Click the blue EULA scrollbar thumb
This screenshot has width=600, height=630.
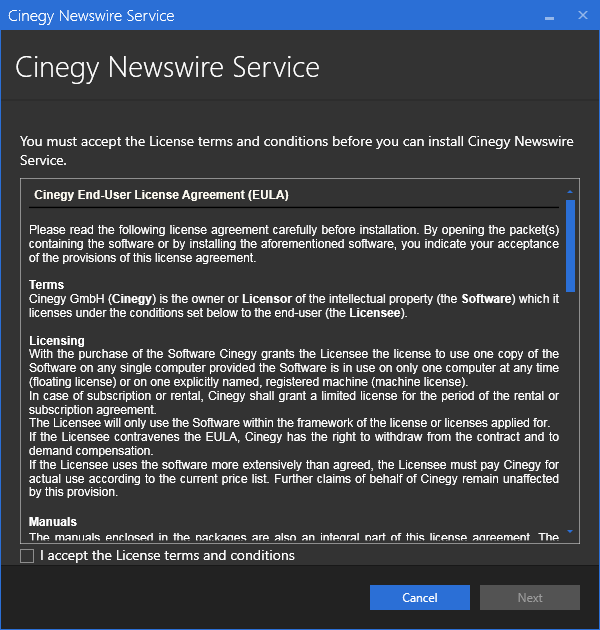tap(570, 245)
